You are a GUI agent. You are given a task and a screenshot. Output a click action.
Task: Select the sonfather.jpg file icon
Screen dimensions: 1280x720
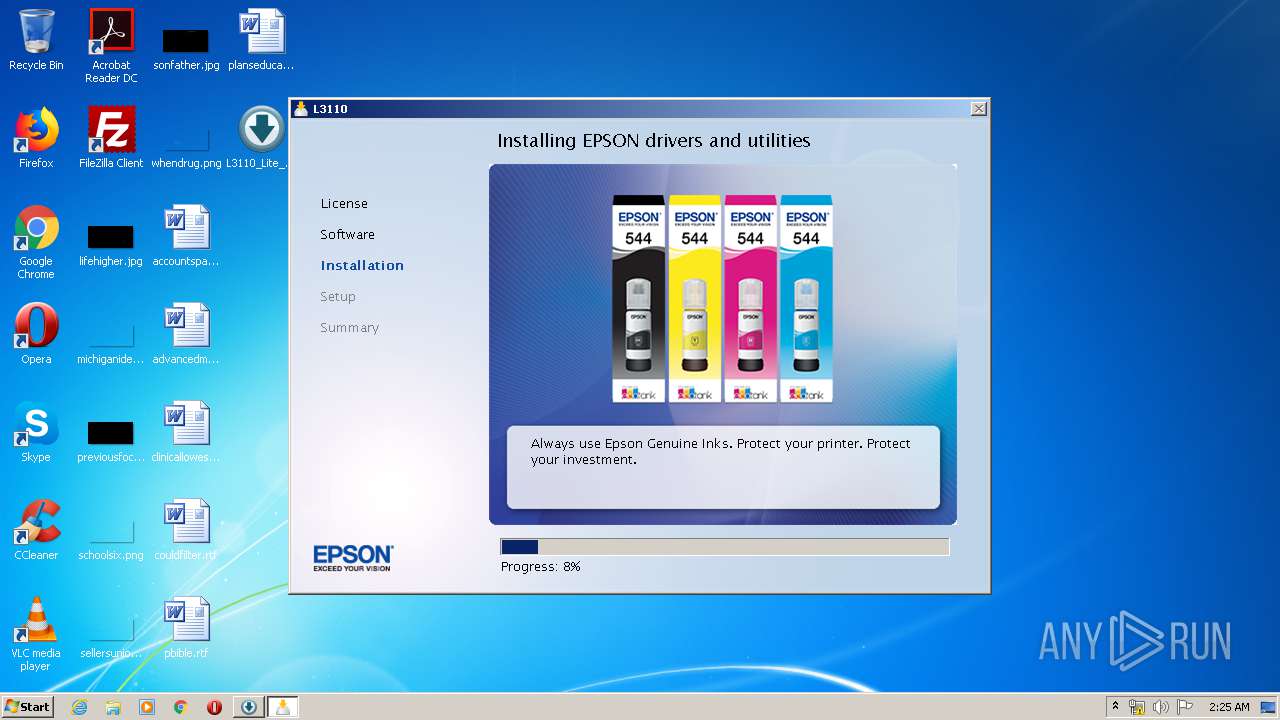pos(186,47)
